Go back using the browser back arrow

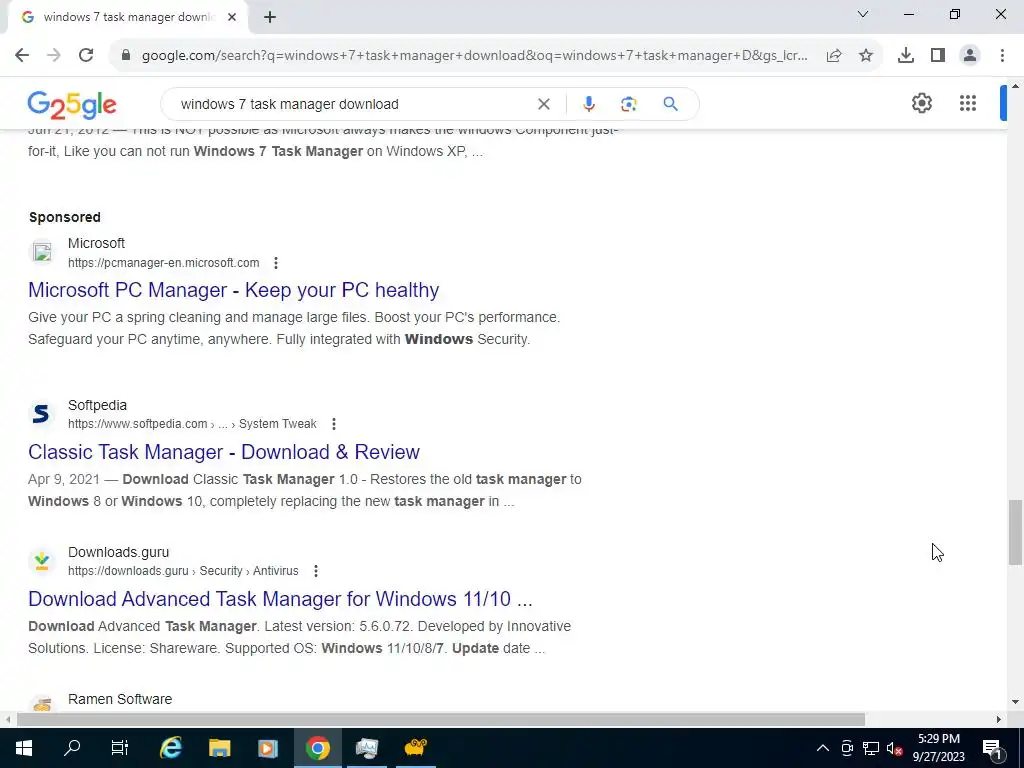click(22, 56)
